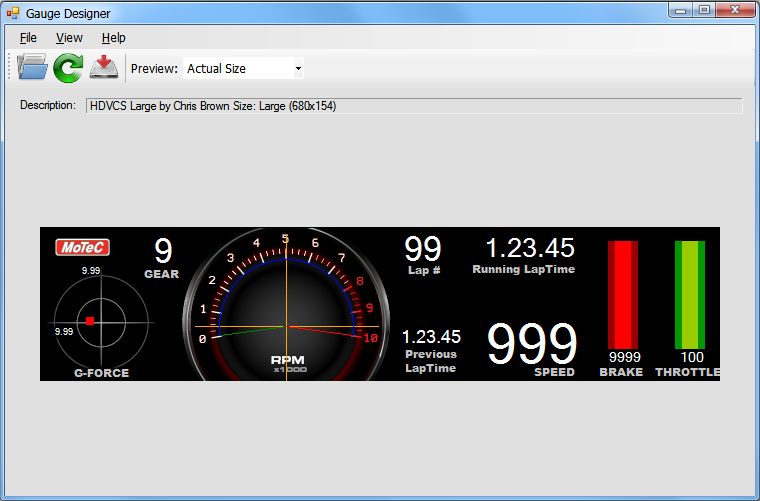Click the Running LapTime value
Image resolution: width=760 pixels, height=501 pixels.
tap(530, 248)
